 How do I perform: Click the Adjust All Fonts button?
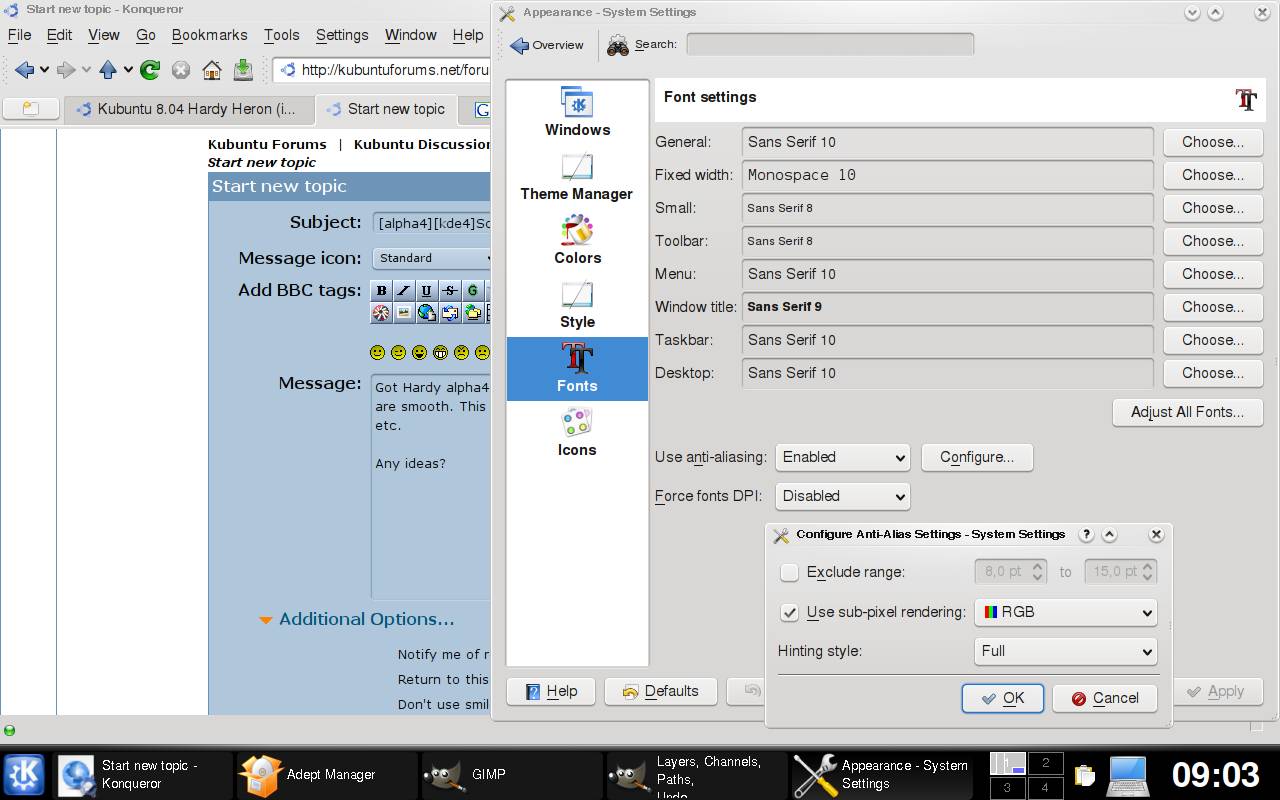coord(1187,412)
